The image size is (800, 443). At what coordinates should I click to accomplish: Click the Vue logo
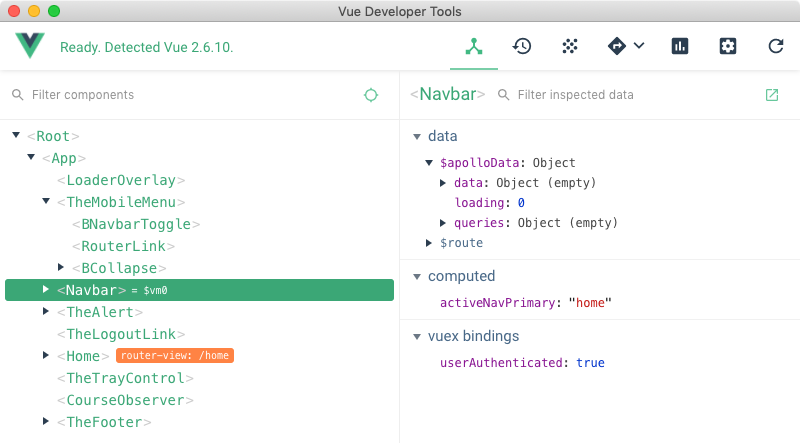30,46
